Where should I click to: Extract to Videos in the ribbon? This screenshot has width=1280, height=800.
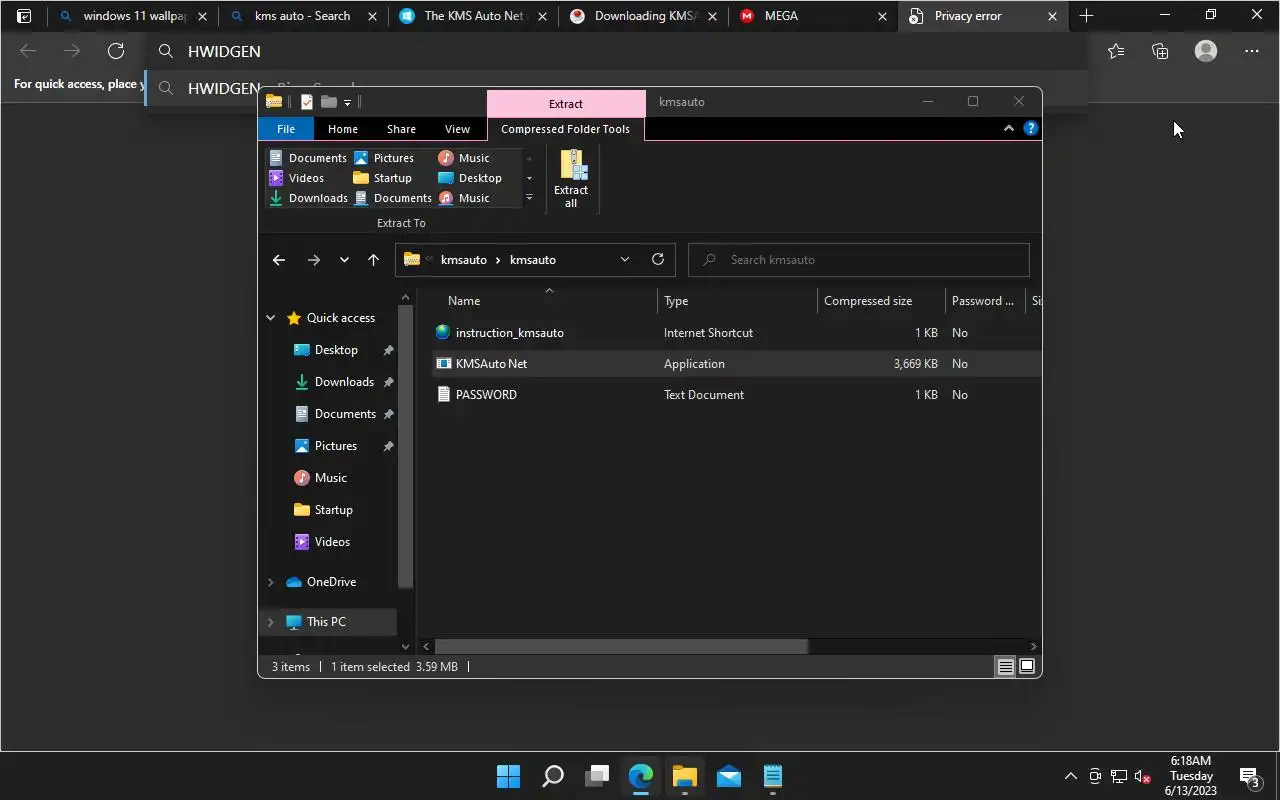[x=296, y=178]
